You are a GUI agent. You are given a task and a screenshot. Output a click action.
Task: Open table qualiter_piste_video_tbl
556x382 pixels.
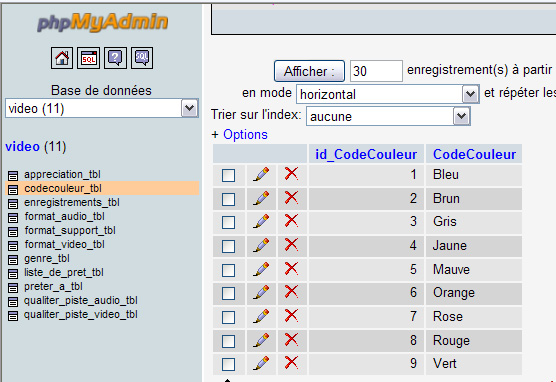point(81,314)
